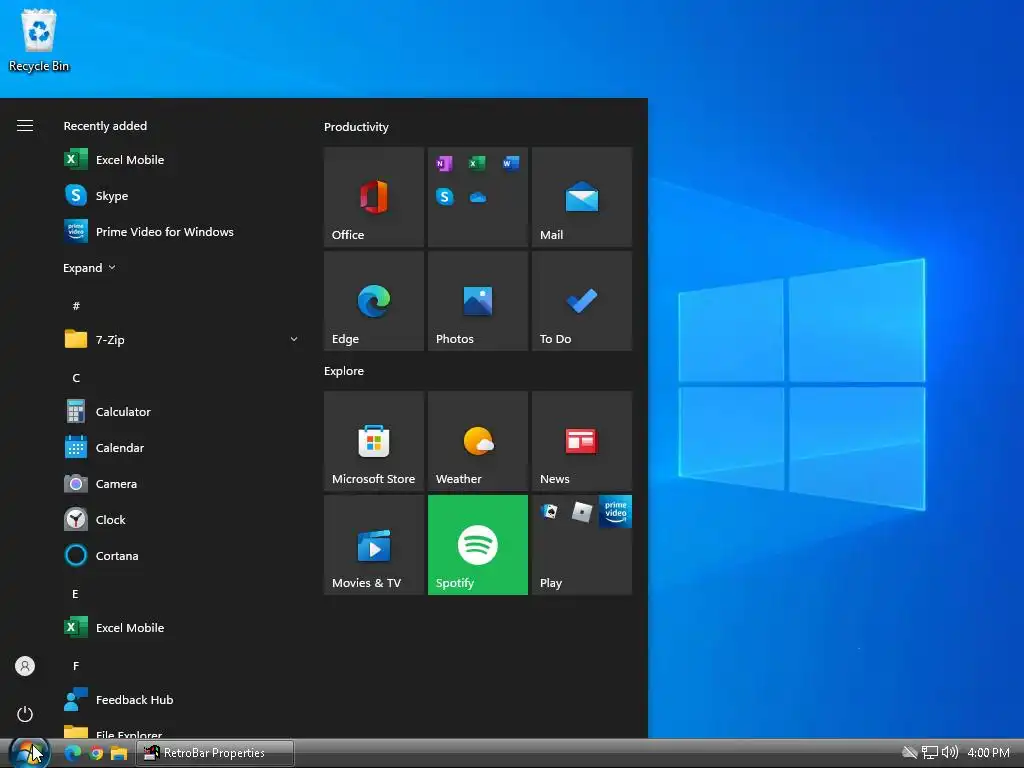Expand the Recently added list
This screenshot has height=768, width=1024.
(x=89, y=268)
